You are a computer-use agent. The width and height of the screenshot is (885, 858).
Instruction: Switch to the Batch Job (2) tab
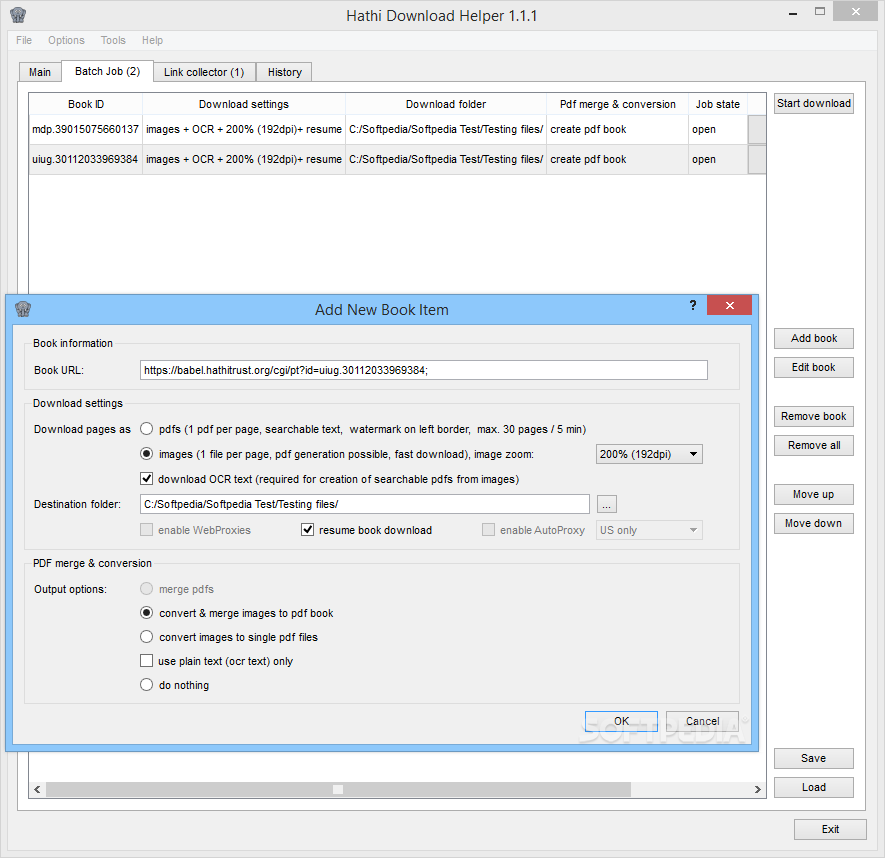(x=107, y=71)
